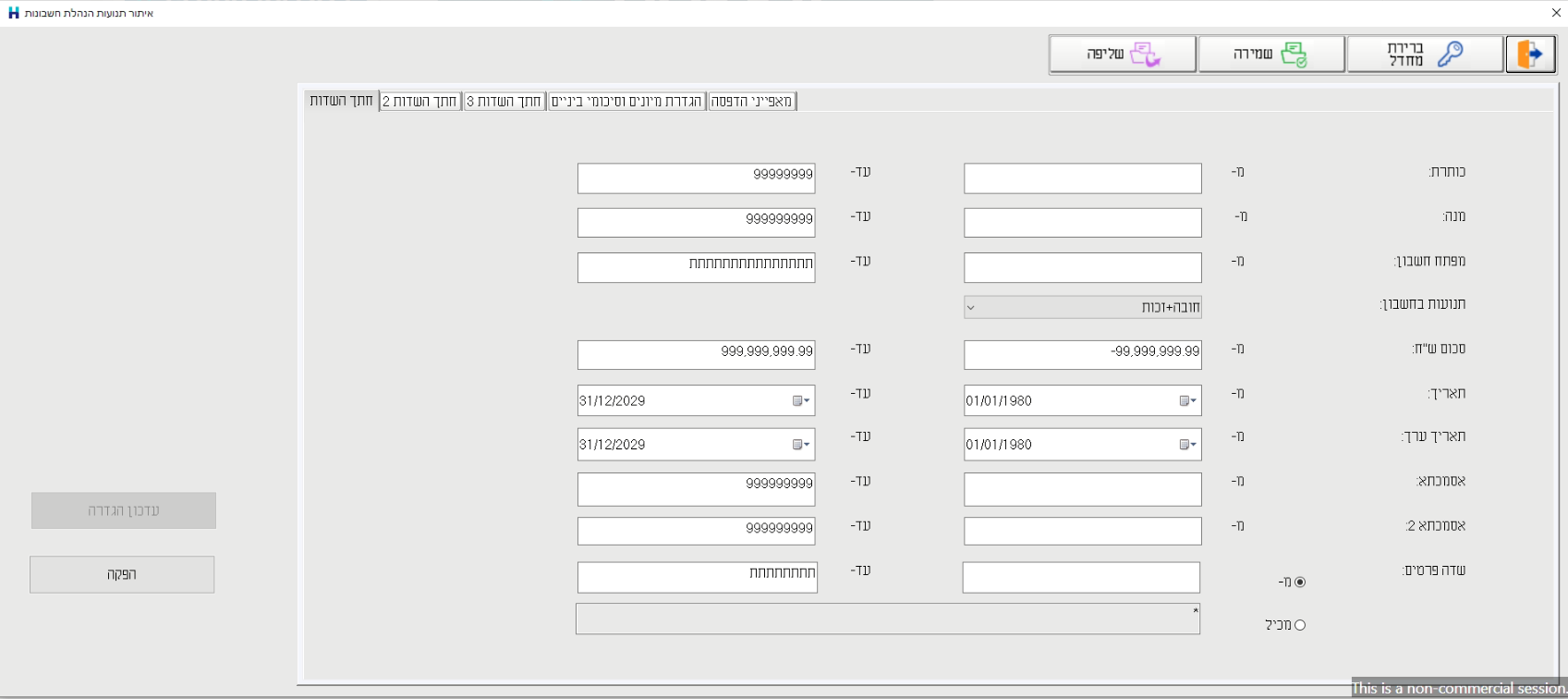The image size is (1568, 699).
Task: Select the מ- radio button for שדה פרטים
Action: coord(1300,582)
